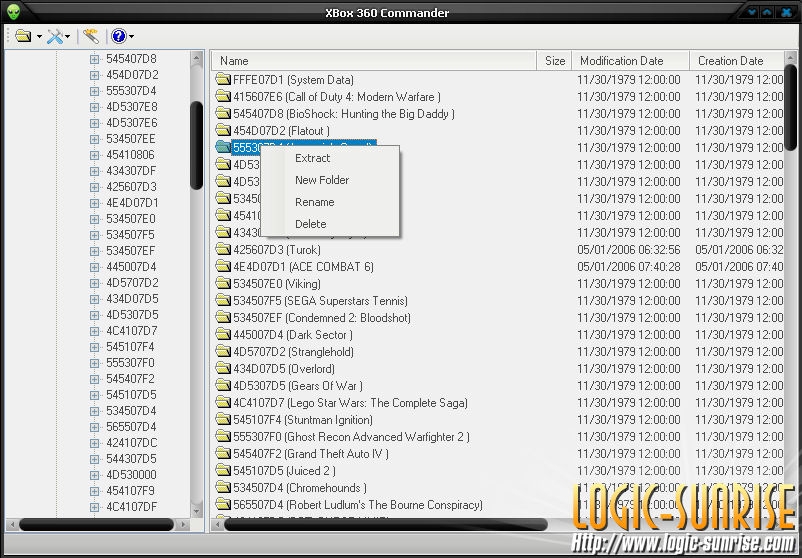The width and height of the screenshot is (802, 558).
Task: Choose Extract from the context menu
Action: pos(313,158)
